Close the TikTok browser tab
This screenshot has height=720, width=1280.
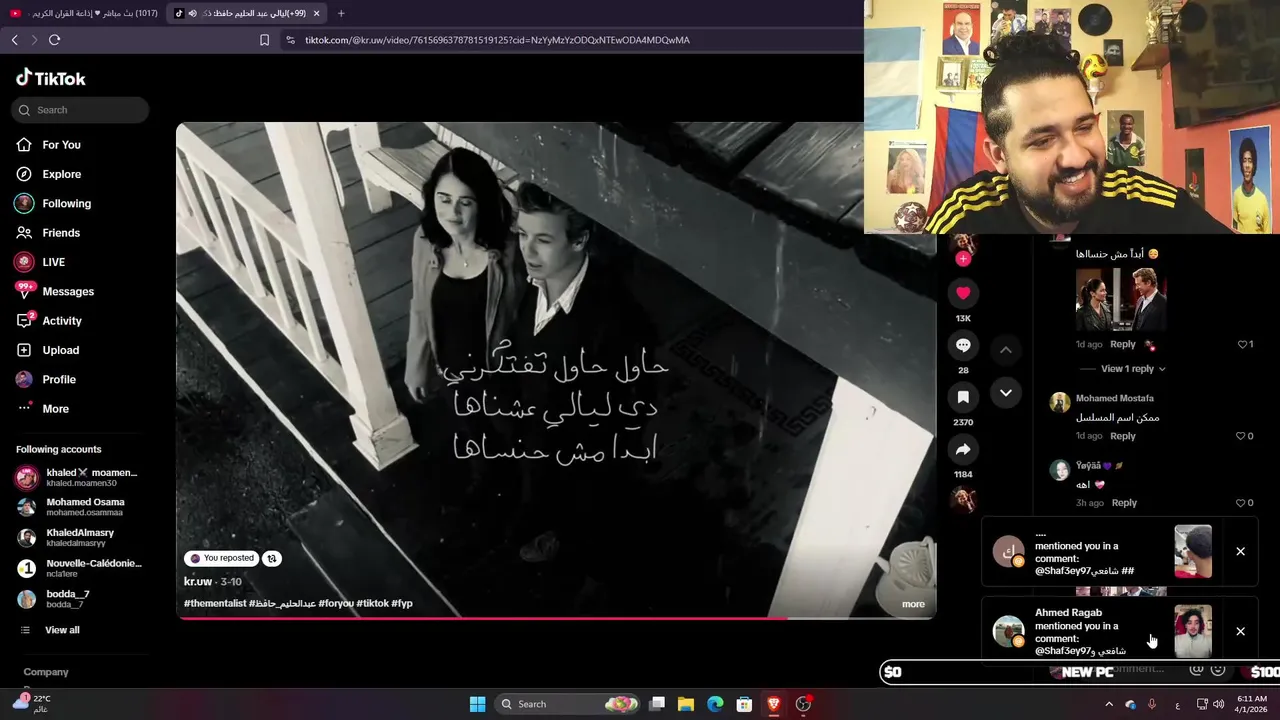tap(316, 13)
